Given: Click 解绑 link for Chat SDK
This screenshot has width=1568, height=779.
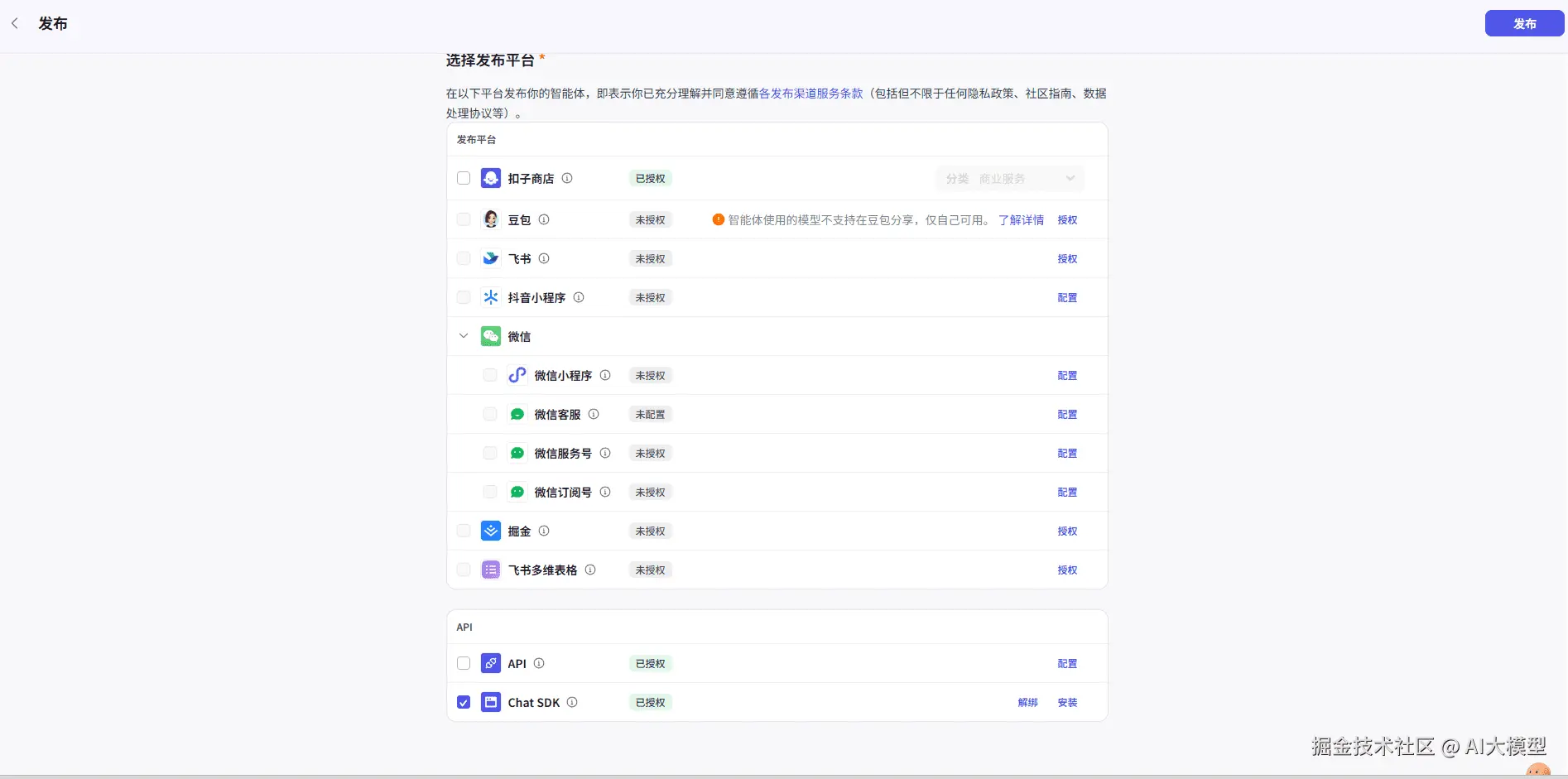Looking at the screenshot, I should click(x=1027, y=703).
